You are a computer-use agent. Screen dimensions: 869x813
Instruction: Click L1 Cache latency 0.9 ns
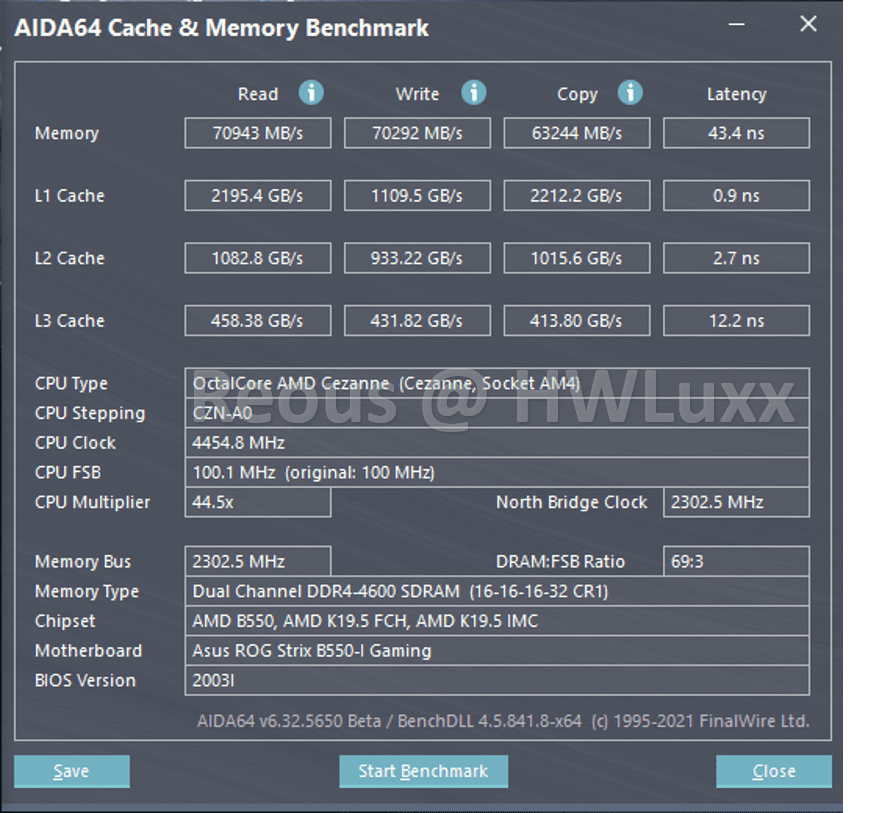(x=737, y=196)
